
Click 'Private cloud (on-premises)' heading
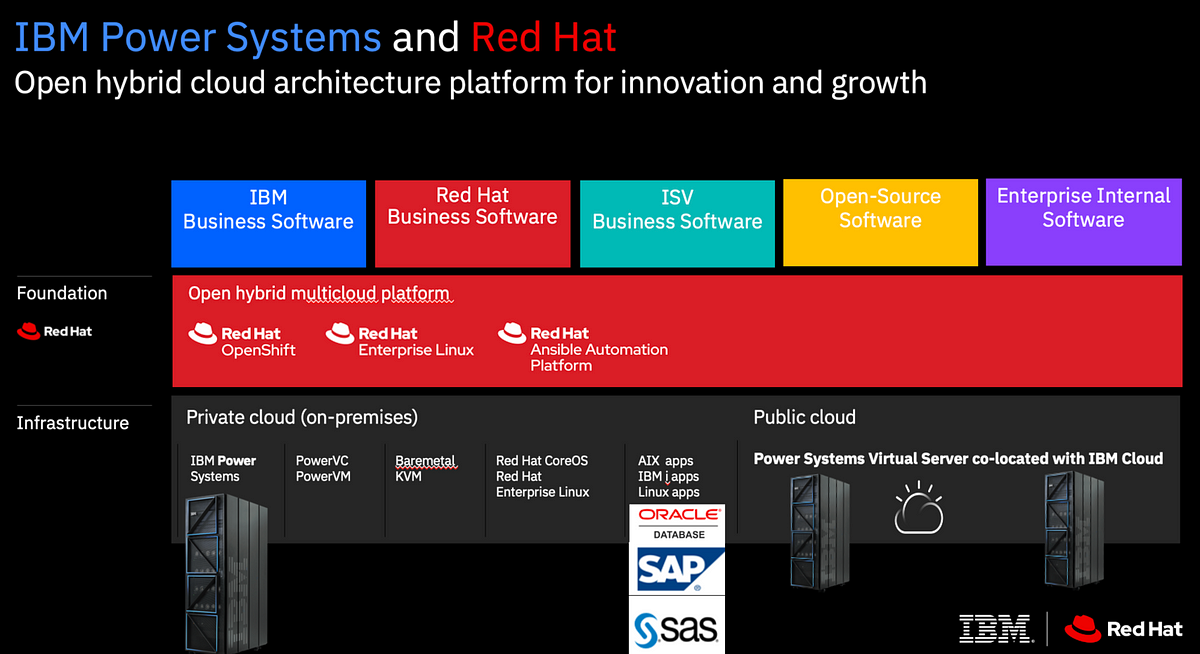tap(302, 417)
